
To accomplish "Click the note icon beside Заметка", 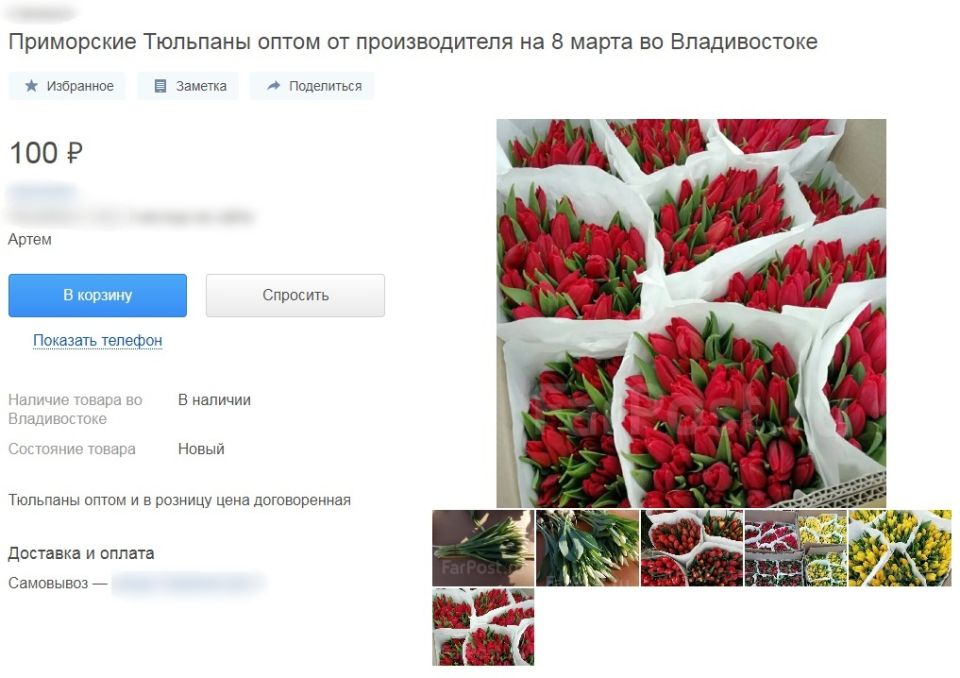I will coord(160,86).
